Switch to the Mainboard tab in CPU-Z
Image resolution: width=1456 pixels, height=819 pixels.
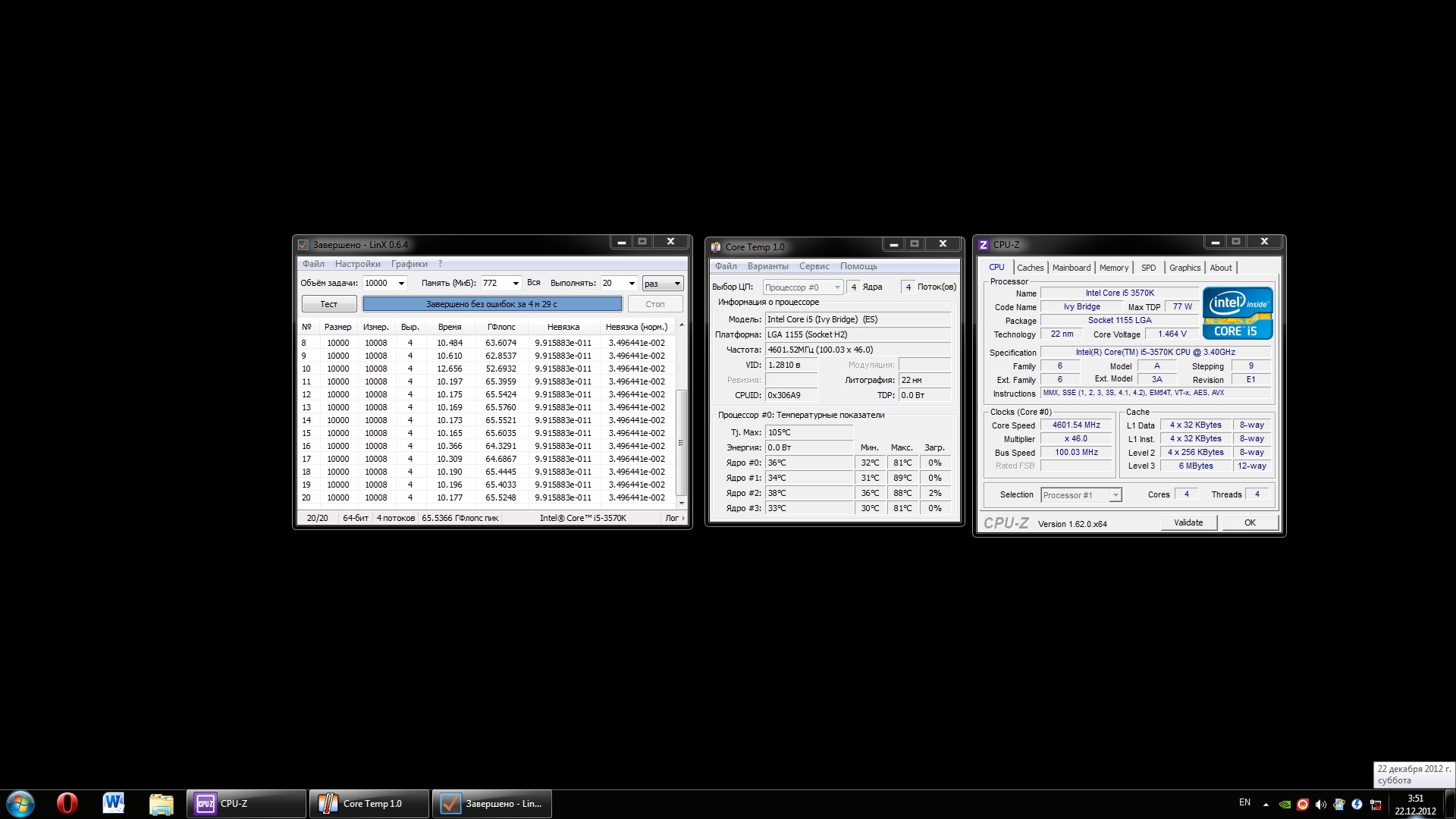[1072, 268]
